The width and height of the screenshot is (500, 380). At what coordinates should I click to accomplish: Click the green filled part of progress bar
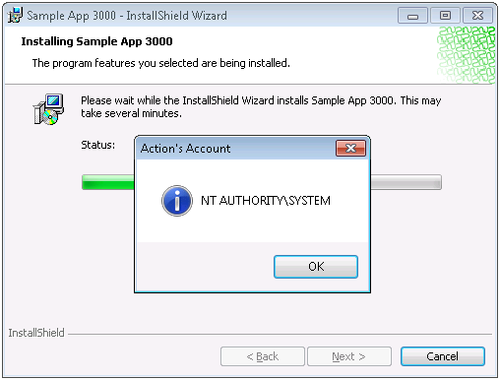click(108, 182)
